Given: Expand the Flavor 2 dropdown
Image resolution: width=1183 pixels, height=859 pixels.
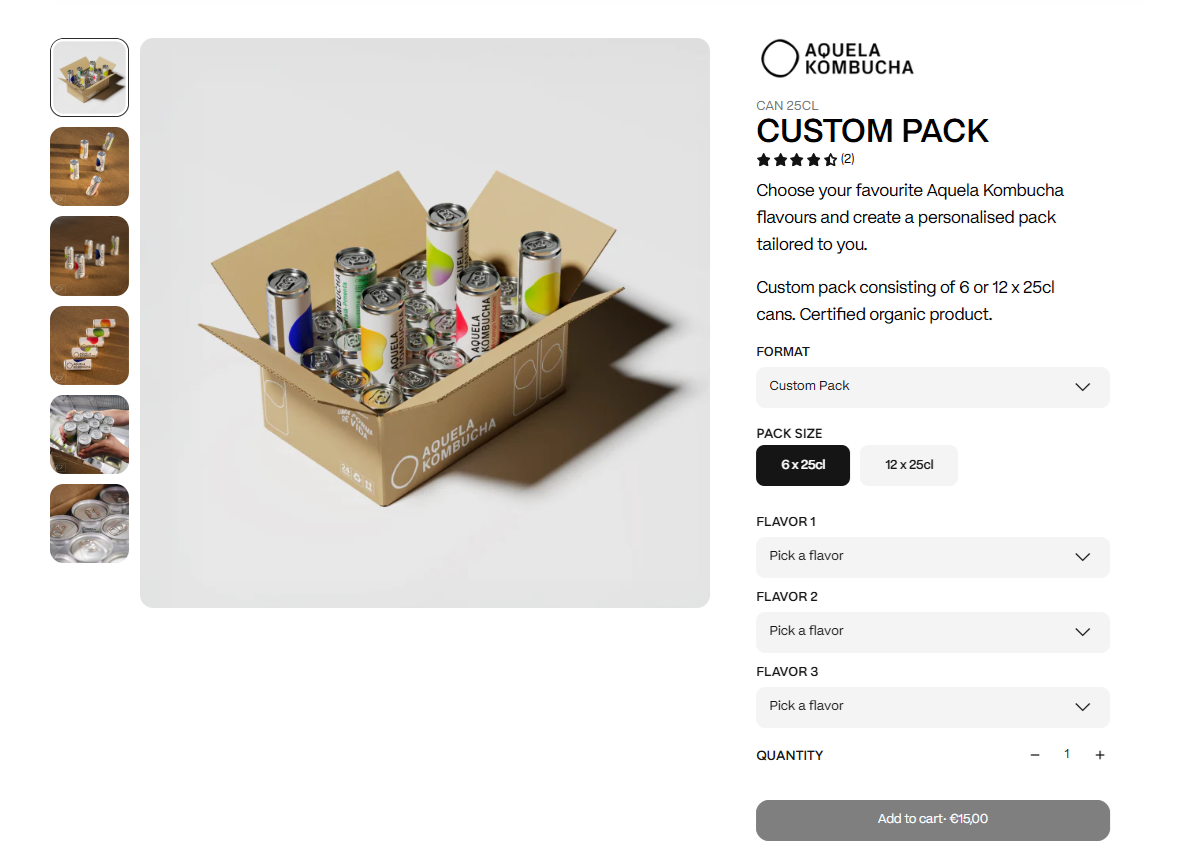Looking at the screenshot, I should pyautogui.click(x=933, y=632).
